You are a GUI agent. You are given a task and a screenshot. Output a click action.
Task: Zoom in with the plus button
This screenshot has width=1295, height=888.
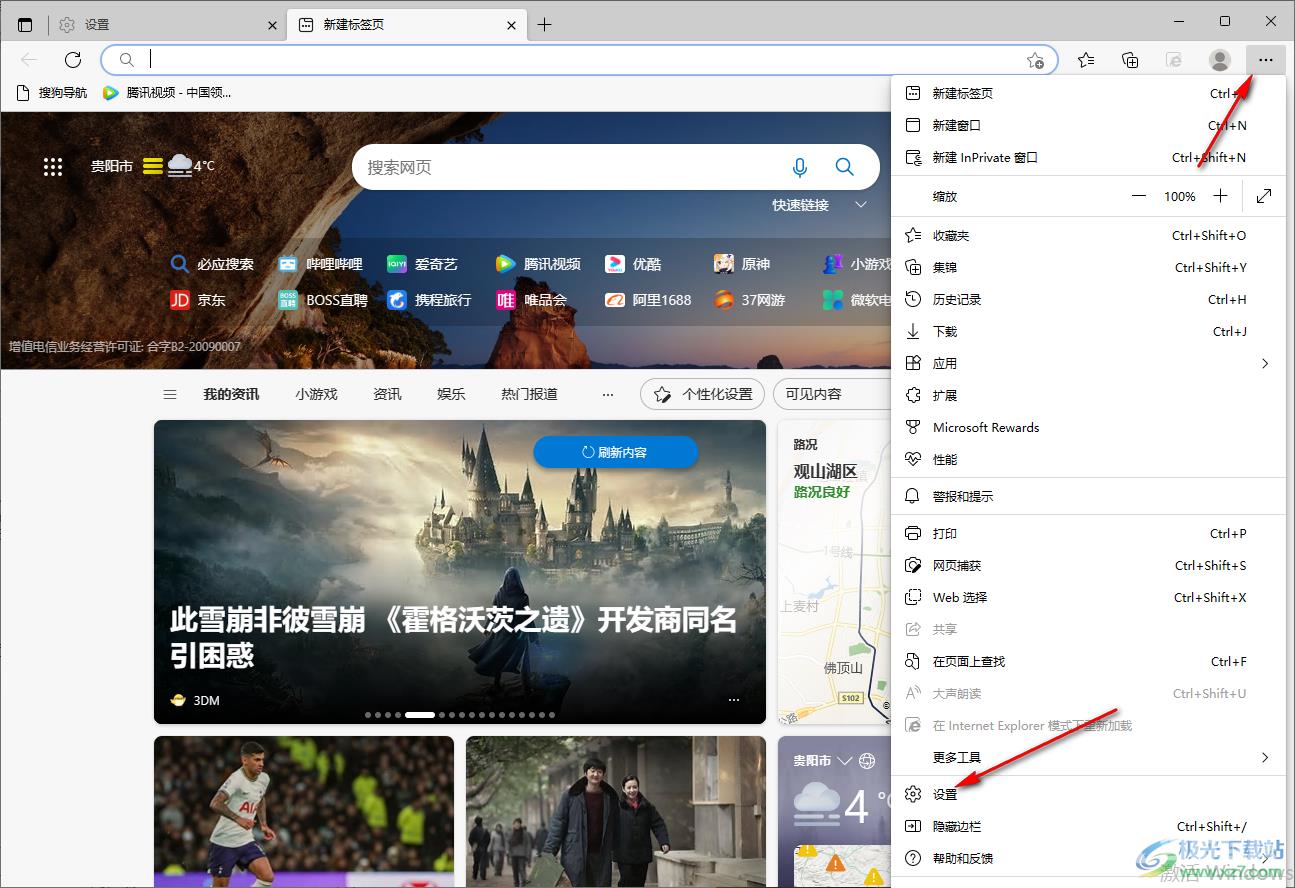tap(1220, 196)
